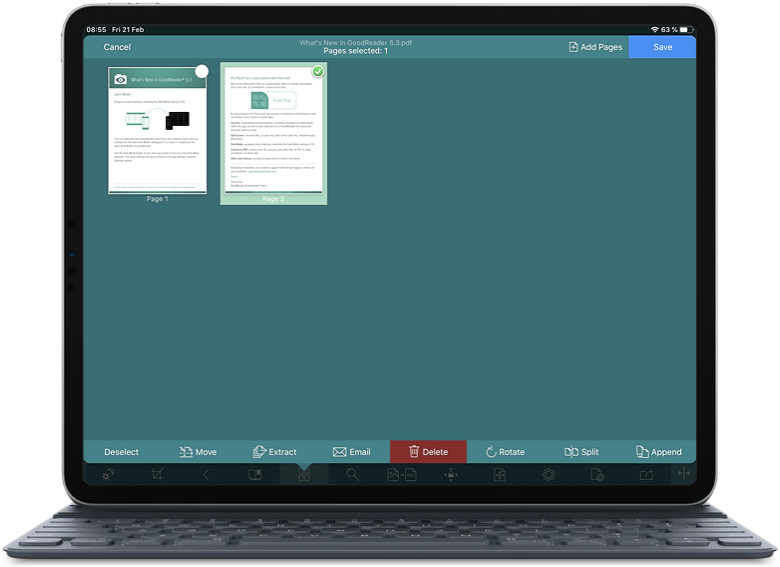
Task: Tap the dimmed back arrow icon
Action: tap(206, 475)
